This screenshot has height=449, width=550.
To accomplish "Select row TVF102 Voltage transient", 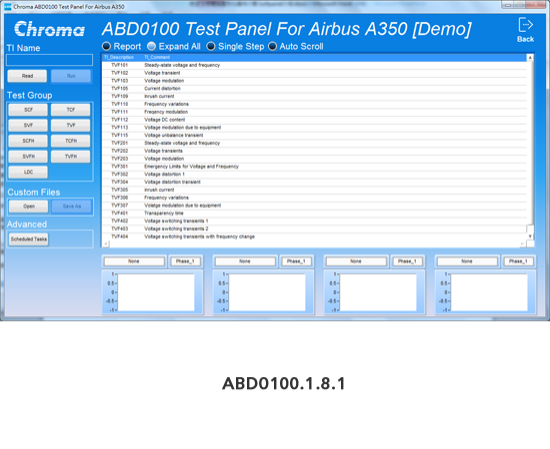I will pyautogui.click(x=314, y=73).
